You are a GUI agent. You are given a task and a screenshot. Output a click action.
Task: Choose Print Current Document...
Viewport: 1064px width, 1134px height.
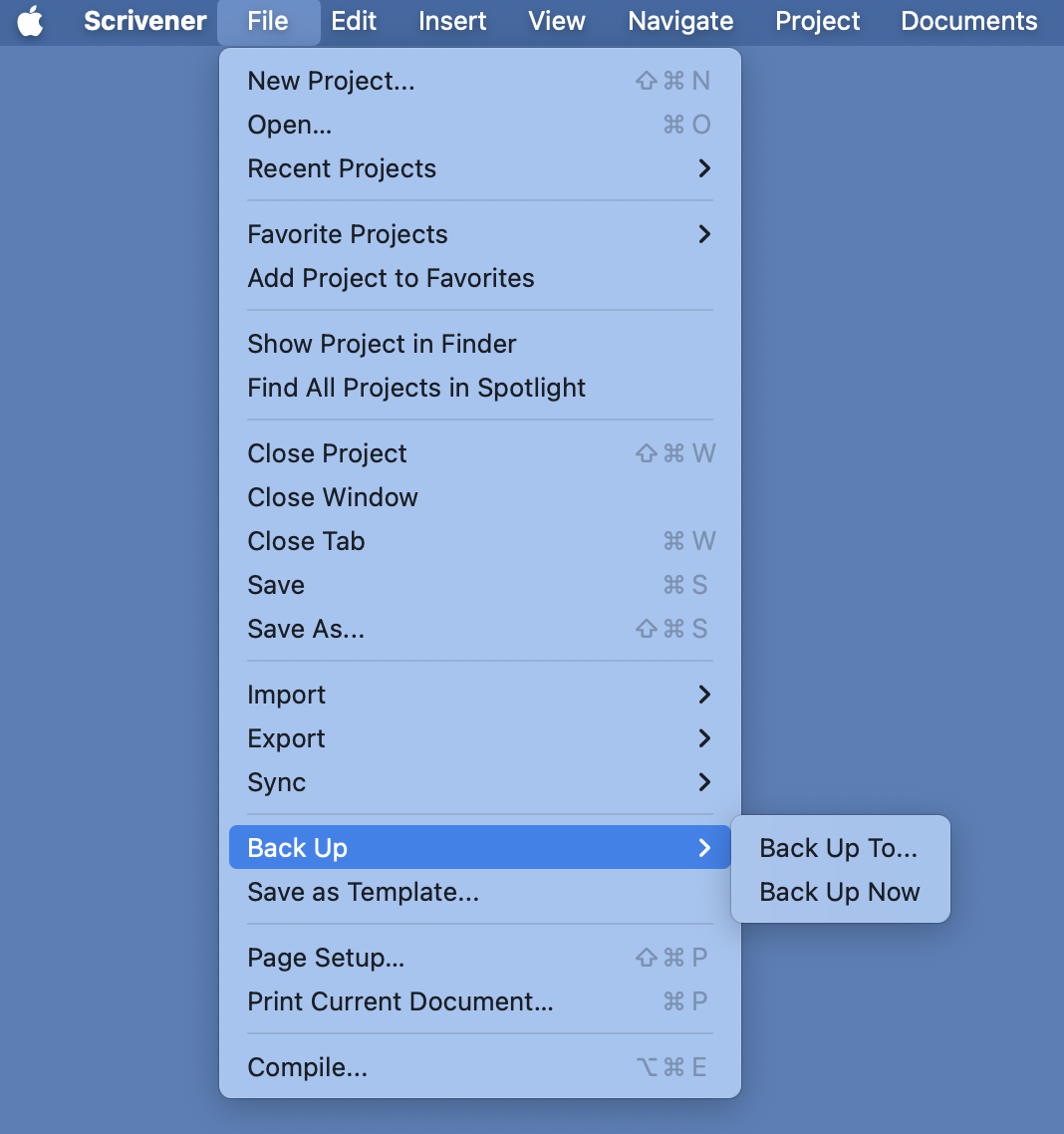(480, 1001)
